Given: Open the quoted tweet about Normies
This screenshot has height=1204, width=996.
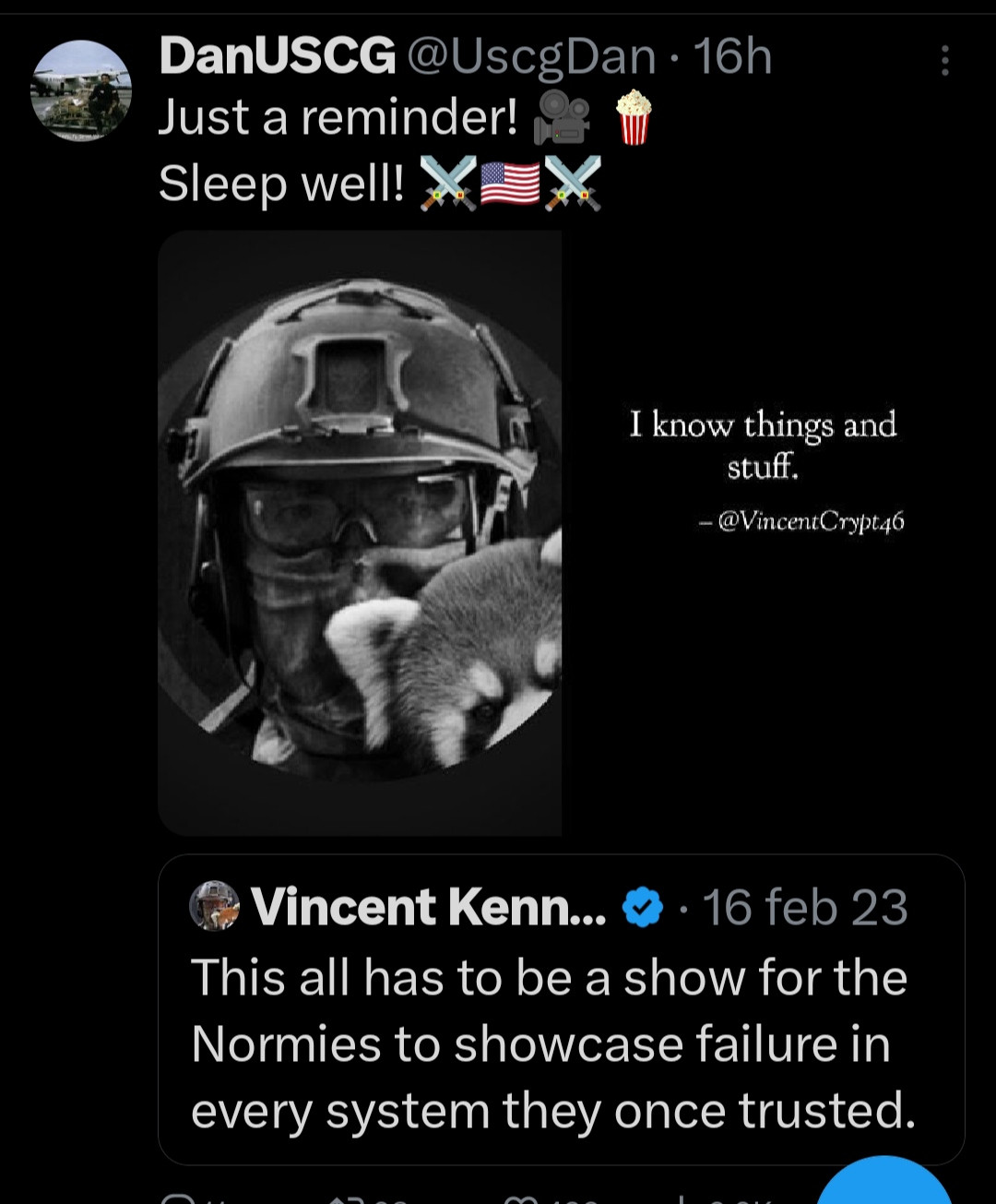Looking at the screenshot, I should coord(553,1044).
